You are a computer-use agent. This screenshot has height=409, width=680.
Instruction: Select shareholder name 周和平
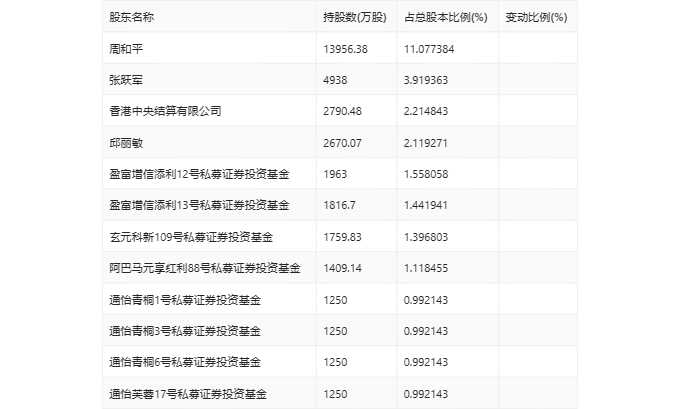[126, 49]
